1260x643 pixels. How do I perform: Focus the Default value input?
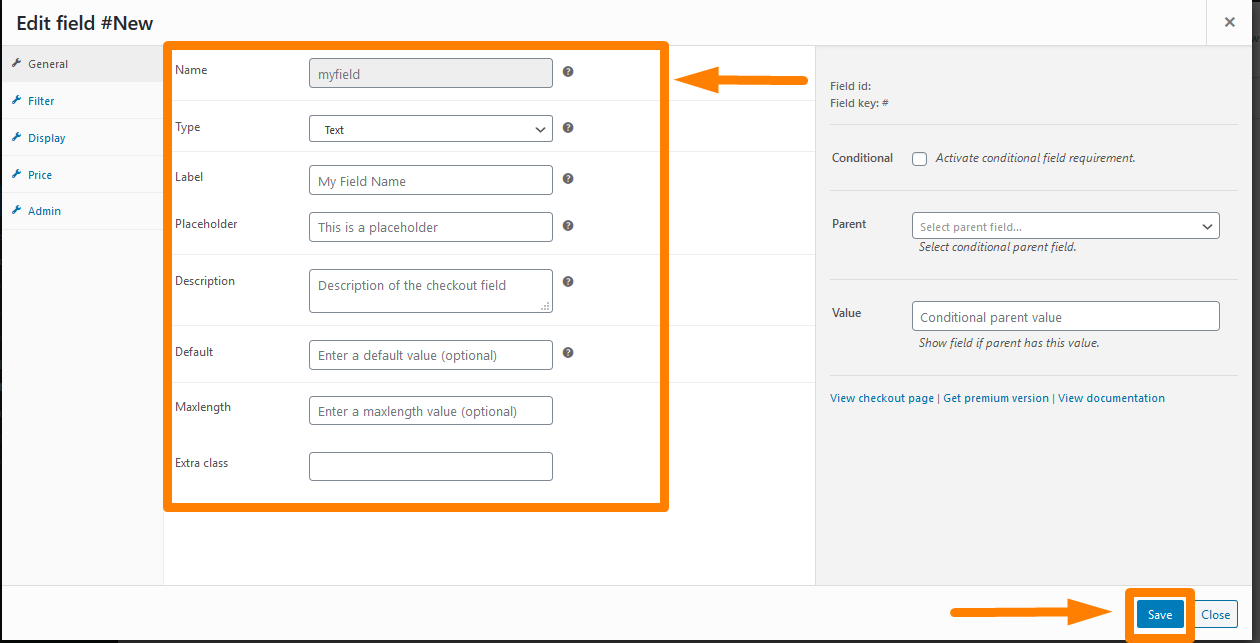(431, 355)
